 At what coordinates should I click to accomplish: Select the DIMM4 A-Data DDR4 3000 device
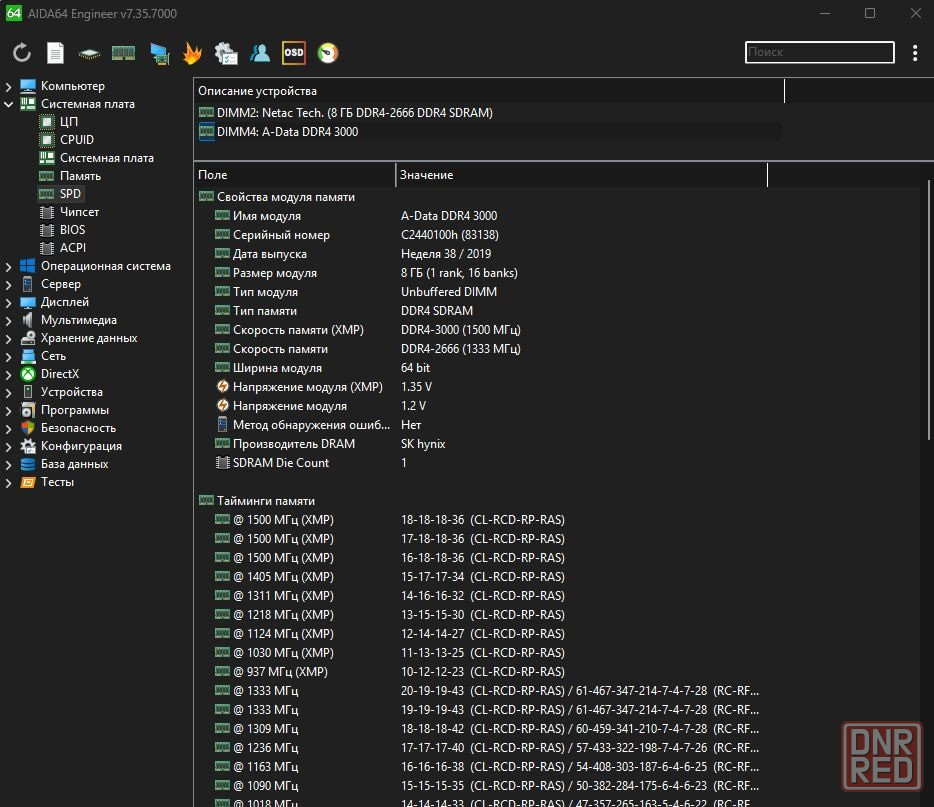tap(287, 132)
